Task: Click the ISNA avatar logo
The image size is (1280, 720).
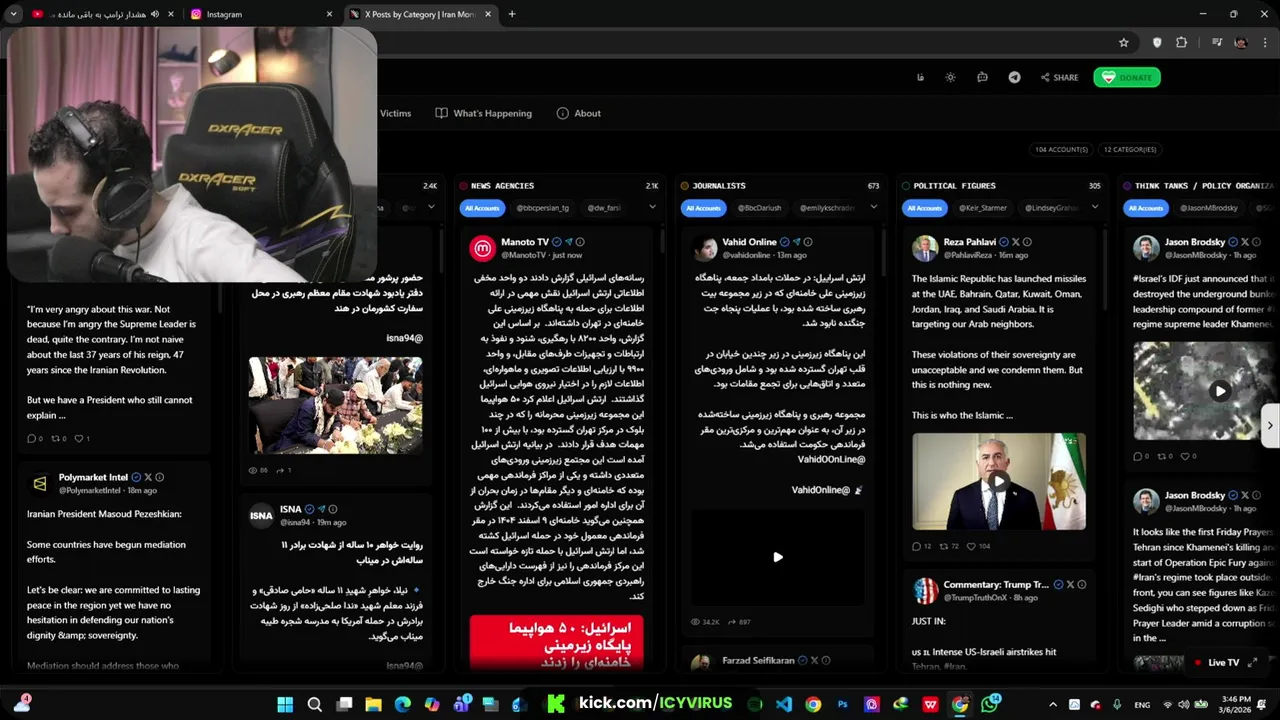Action: pyautogui.click(x=261, y=515)
